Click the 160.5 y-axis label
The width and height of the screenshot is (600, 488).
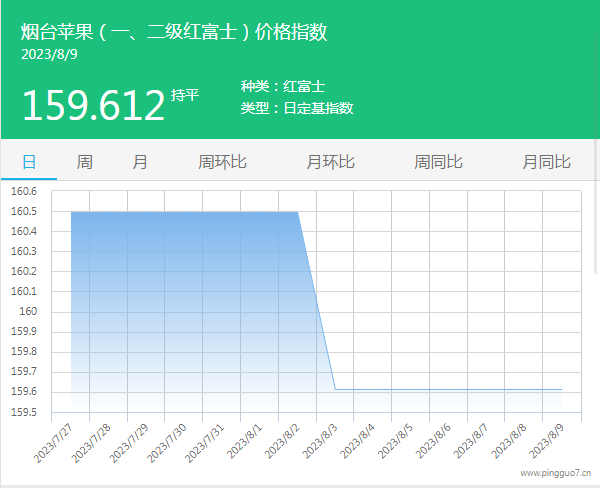click(x=23, y=211)
